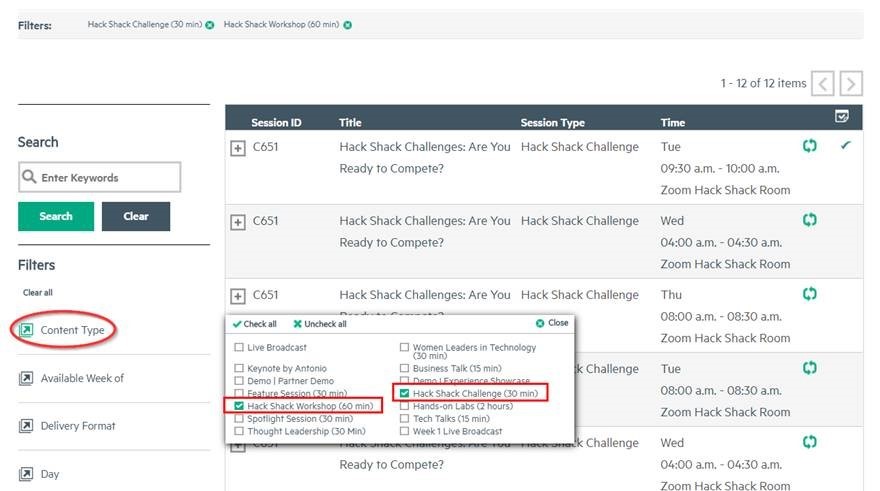Uncheck Hack Shack Workshop (60 min)
The image size is (880, 491).
coord(239,406)
